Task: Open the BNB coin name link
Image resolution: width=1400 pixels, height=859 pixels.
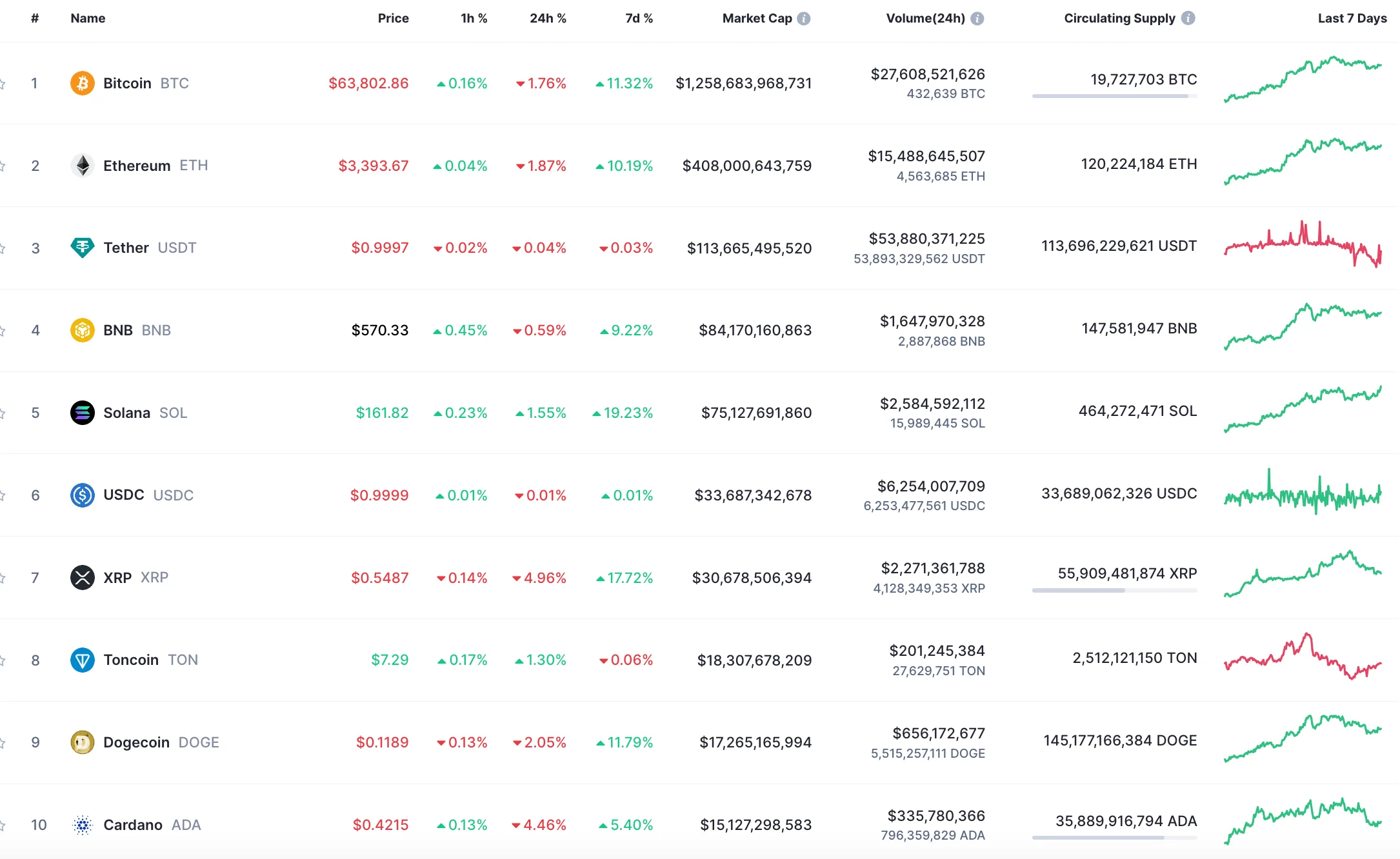Action: coord(118,330)
